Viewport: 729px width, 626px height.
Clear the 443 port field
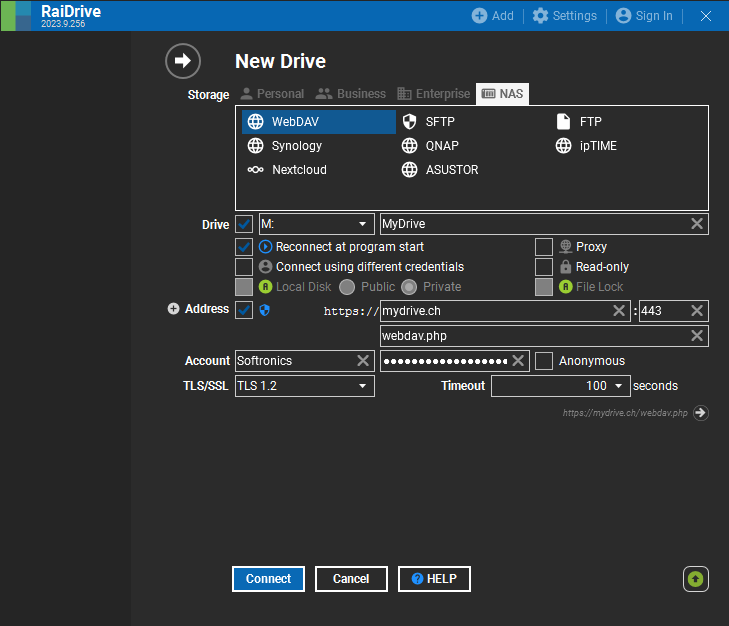[696, 311]
